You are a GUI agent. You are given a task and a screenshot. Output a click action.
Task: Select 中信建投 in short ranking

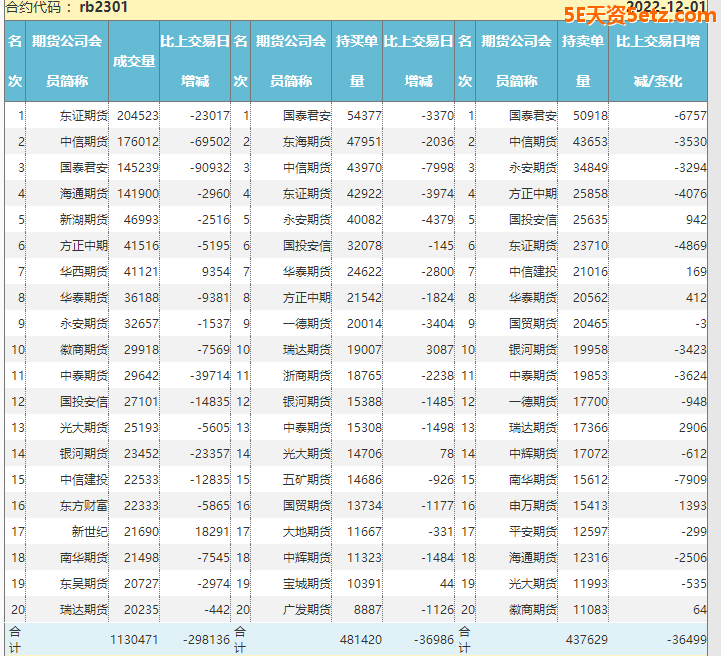pos(533,272)
